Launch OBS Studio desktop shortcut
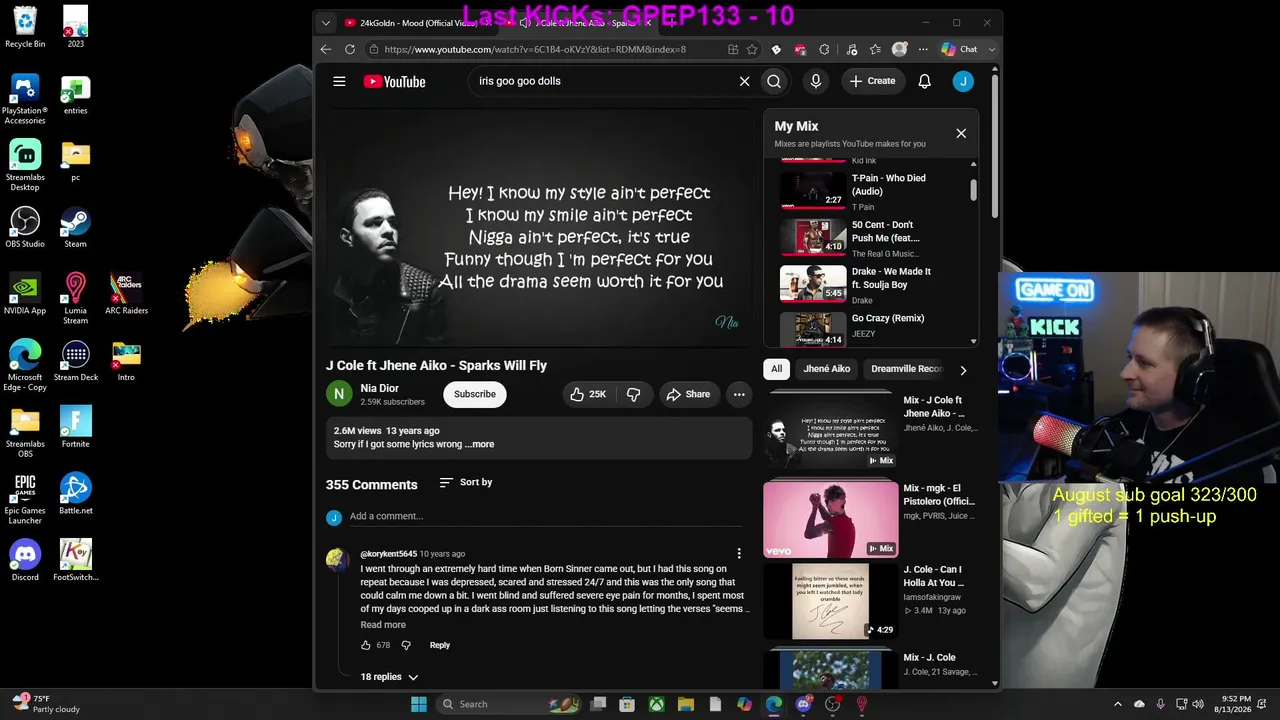 pyautogui.click(x=25, y=227)
